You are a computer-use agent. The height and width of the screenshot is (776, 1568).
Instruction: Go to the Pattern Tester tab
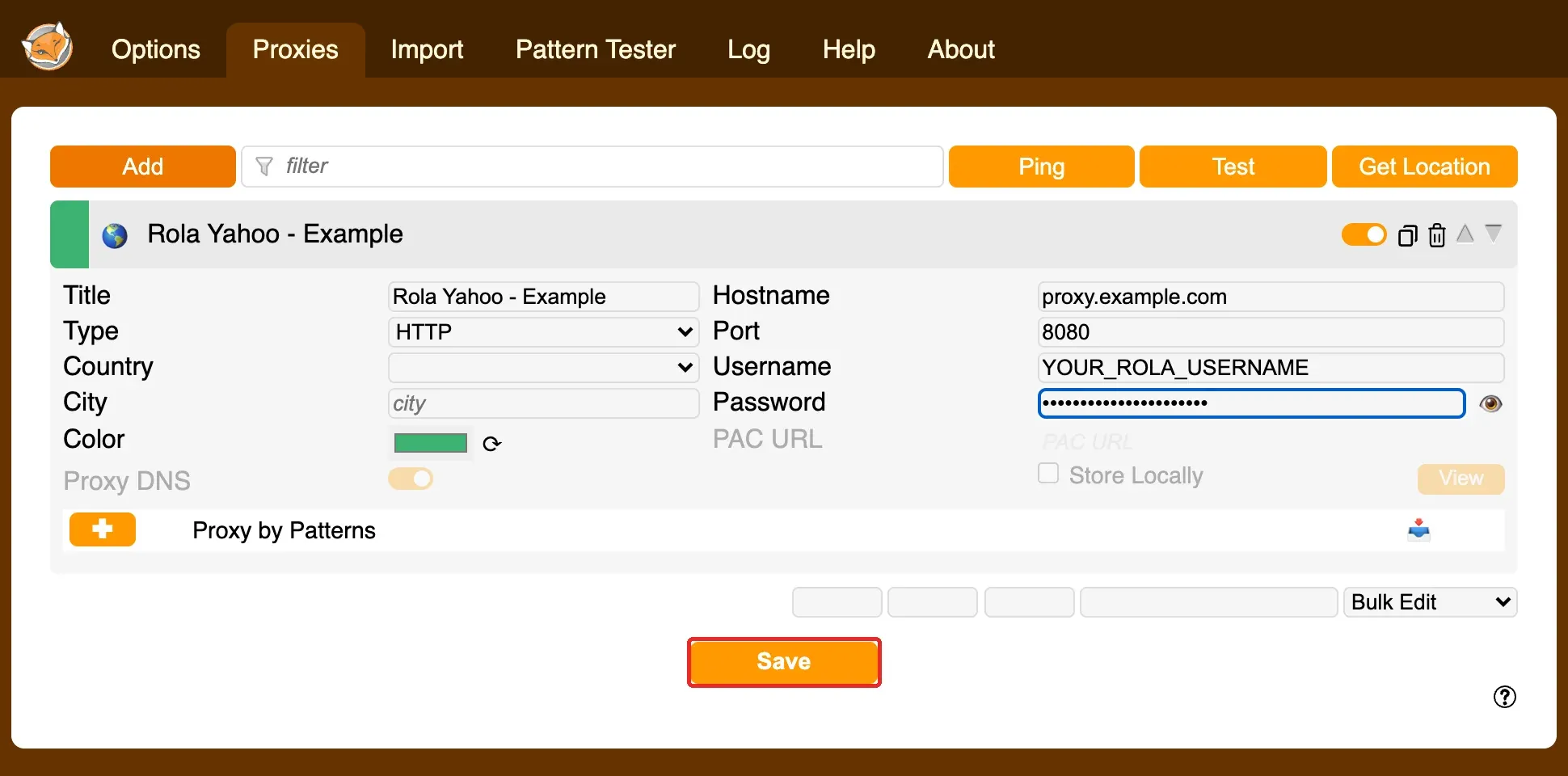[596, 49]
